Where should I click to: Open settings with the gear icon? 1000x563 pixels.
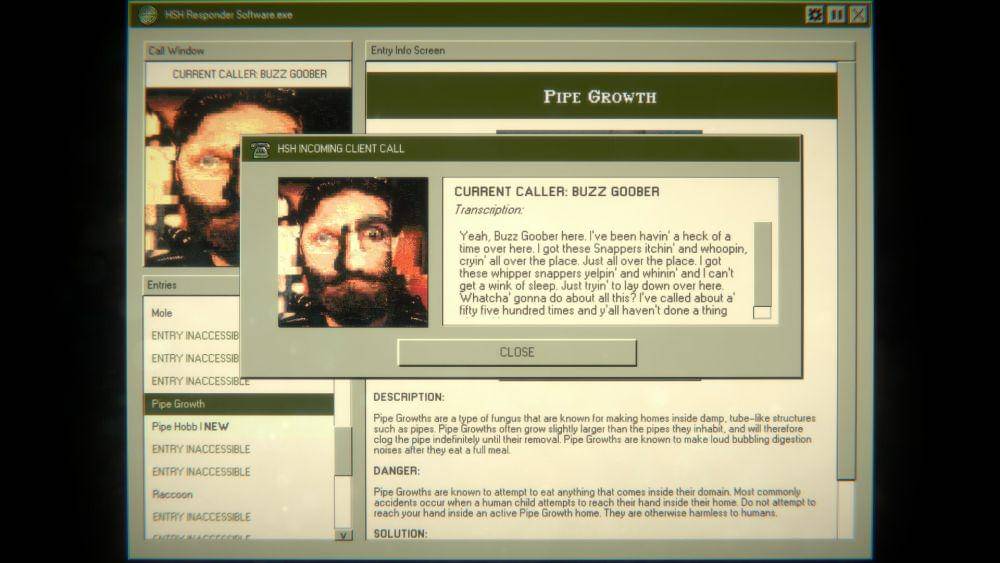click(x=815, y=15)
